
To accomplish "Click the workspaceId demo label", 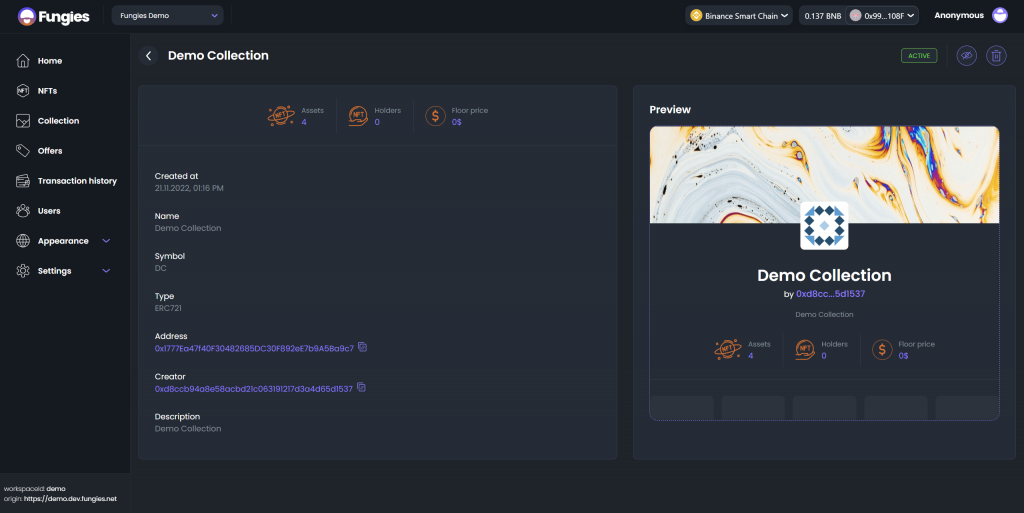I will [x=35, y=488].
